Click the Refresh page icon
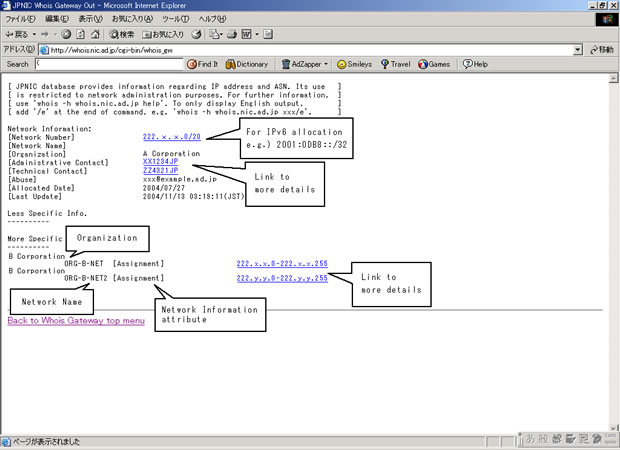This screenshot has height=450, width=620. pos(81,34)
